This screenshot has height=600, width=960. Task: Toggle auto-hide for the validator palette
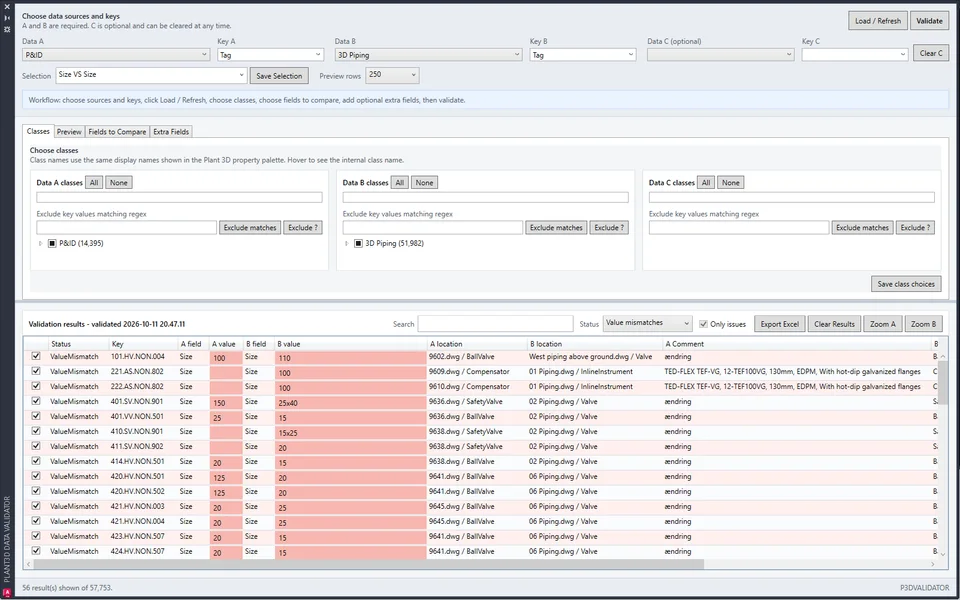(7, 18)
